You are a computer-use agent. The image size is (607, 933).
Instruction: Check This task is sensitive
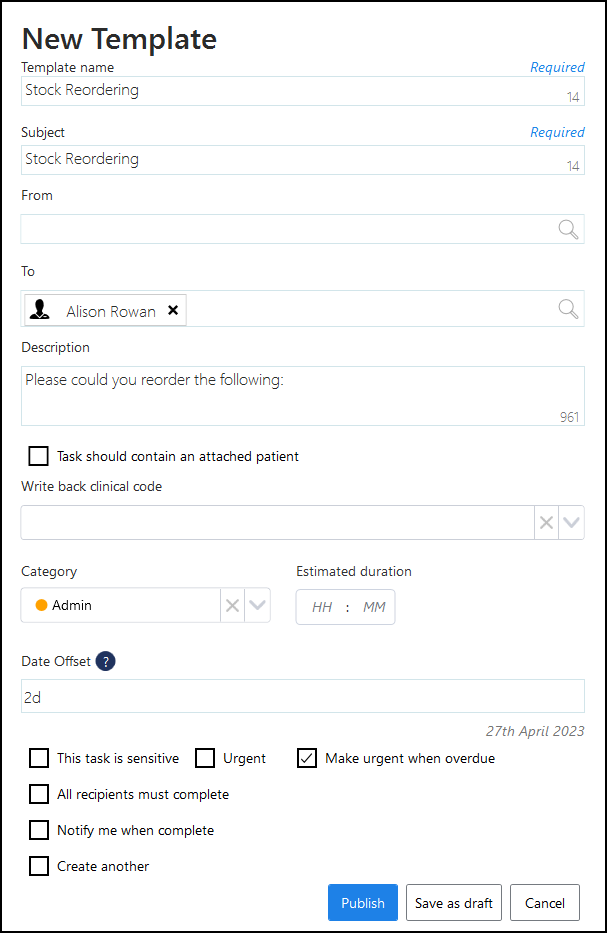click(x=39, y=758)
